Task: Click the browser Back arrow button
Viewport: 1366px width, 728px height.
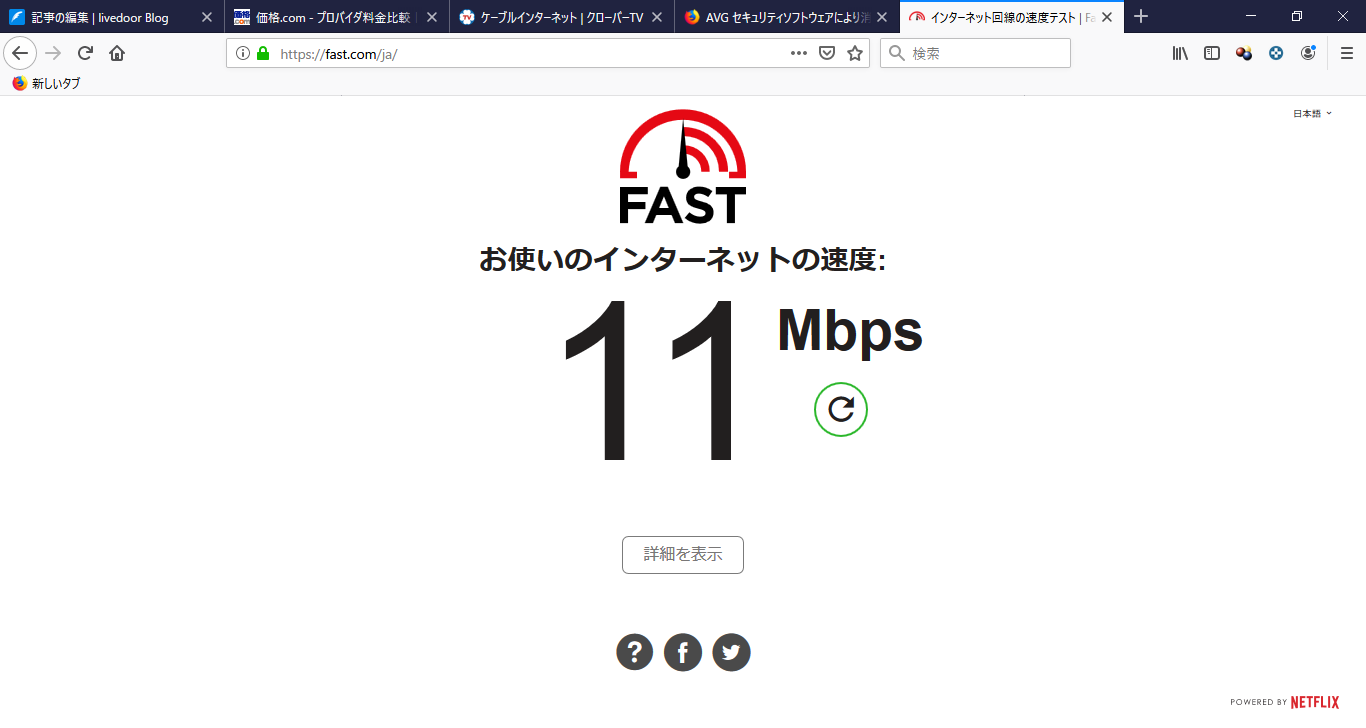Action: click(x=20, y=53)
